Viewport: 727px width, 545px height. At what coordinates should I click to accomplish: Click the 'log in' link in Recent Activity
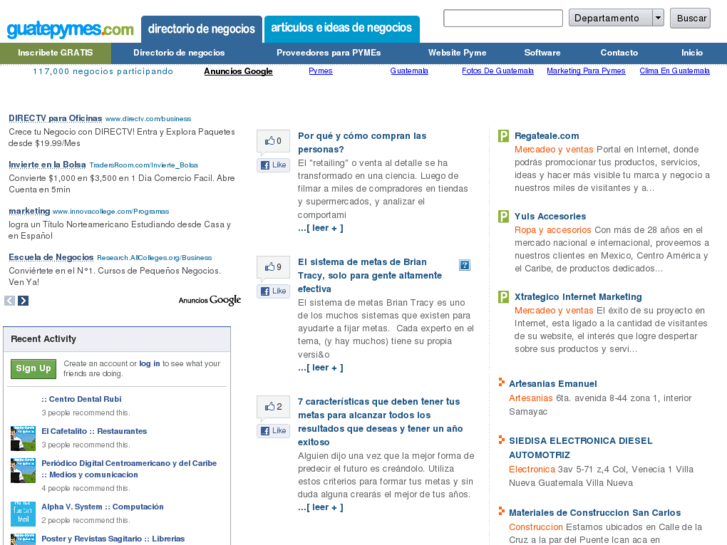[x=149, y=364]
